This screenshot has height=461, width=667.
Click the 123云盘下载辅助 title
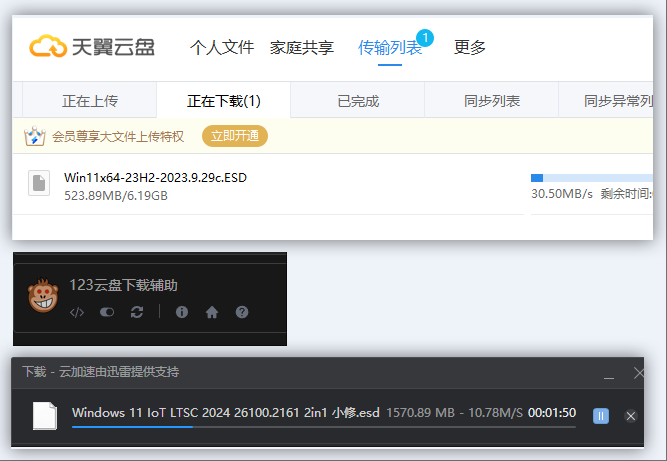pos(123,285)
